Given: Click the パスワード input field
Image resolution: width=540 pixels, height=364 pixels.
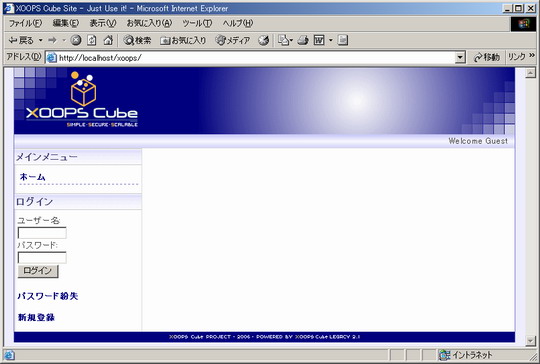Looking at the screenshot, I should [x=42, y=258].
